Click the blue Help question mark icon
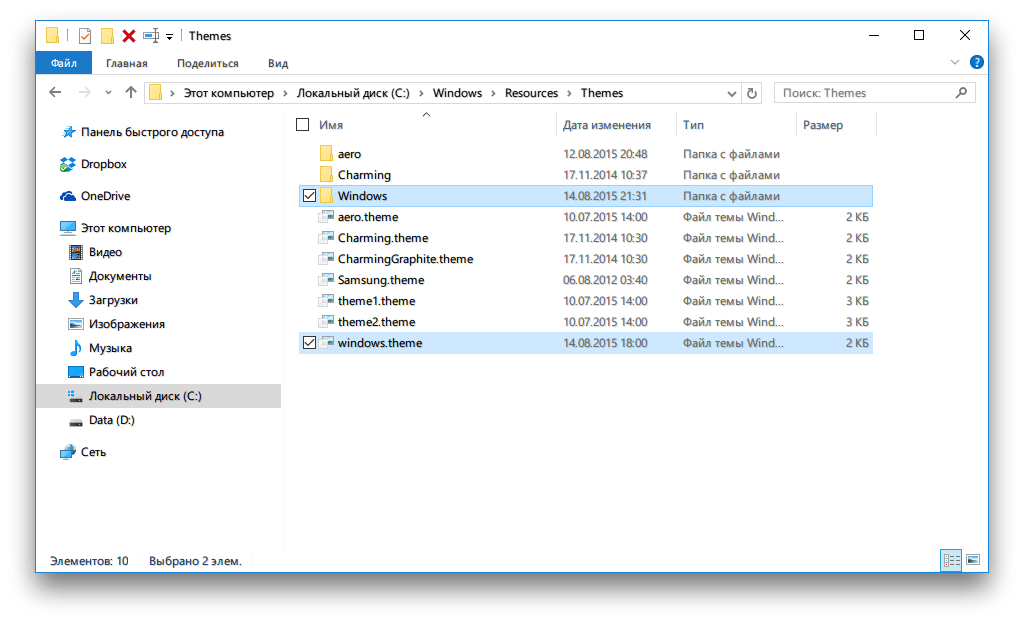 click(x=976, y=62)
